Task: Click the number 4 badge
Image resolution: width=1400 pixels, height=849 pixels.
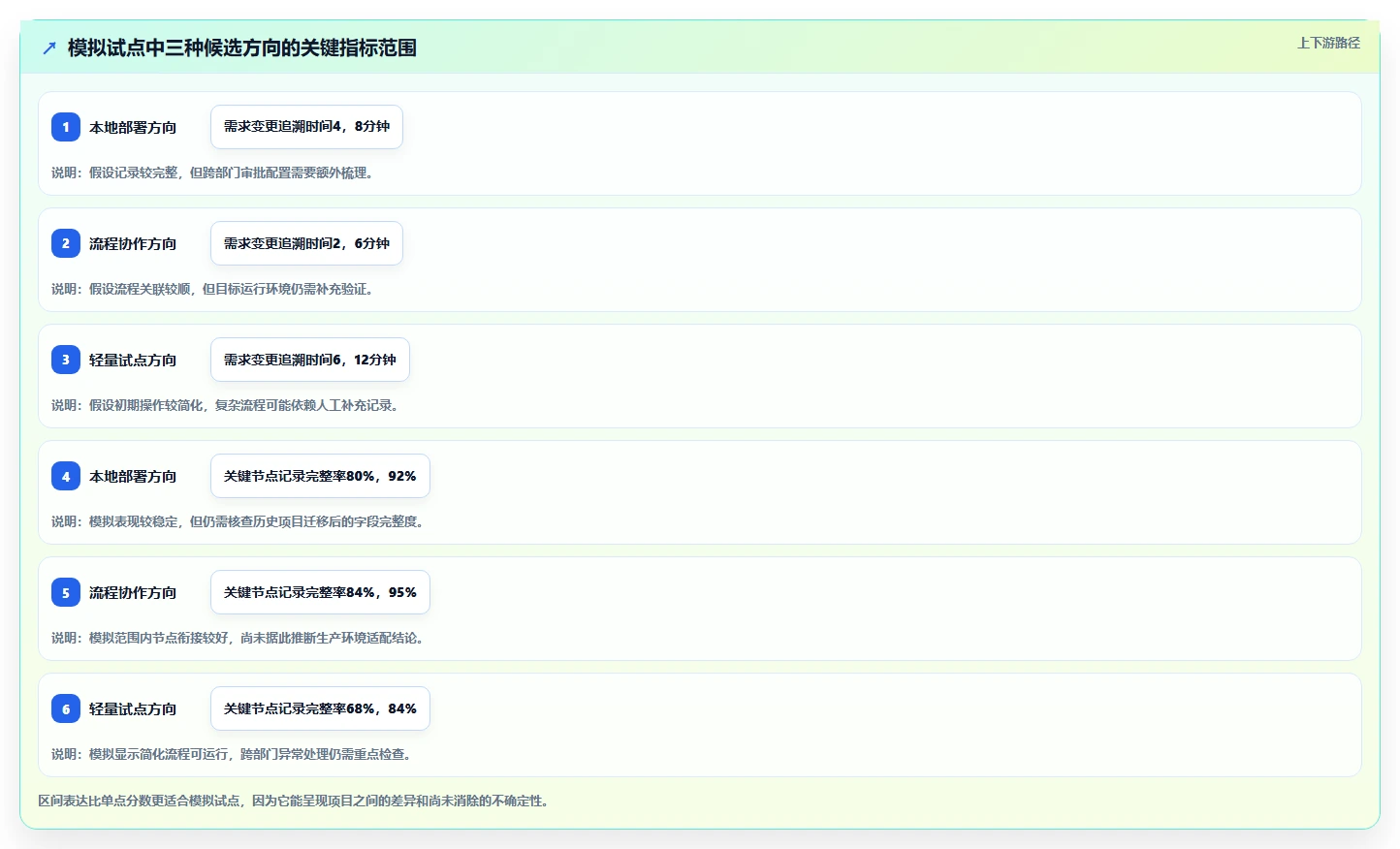Action: tap(66, 476)
